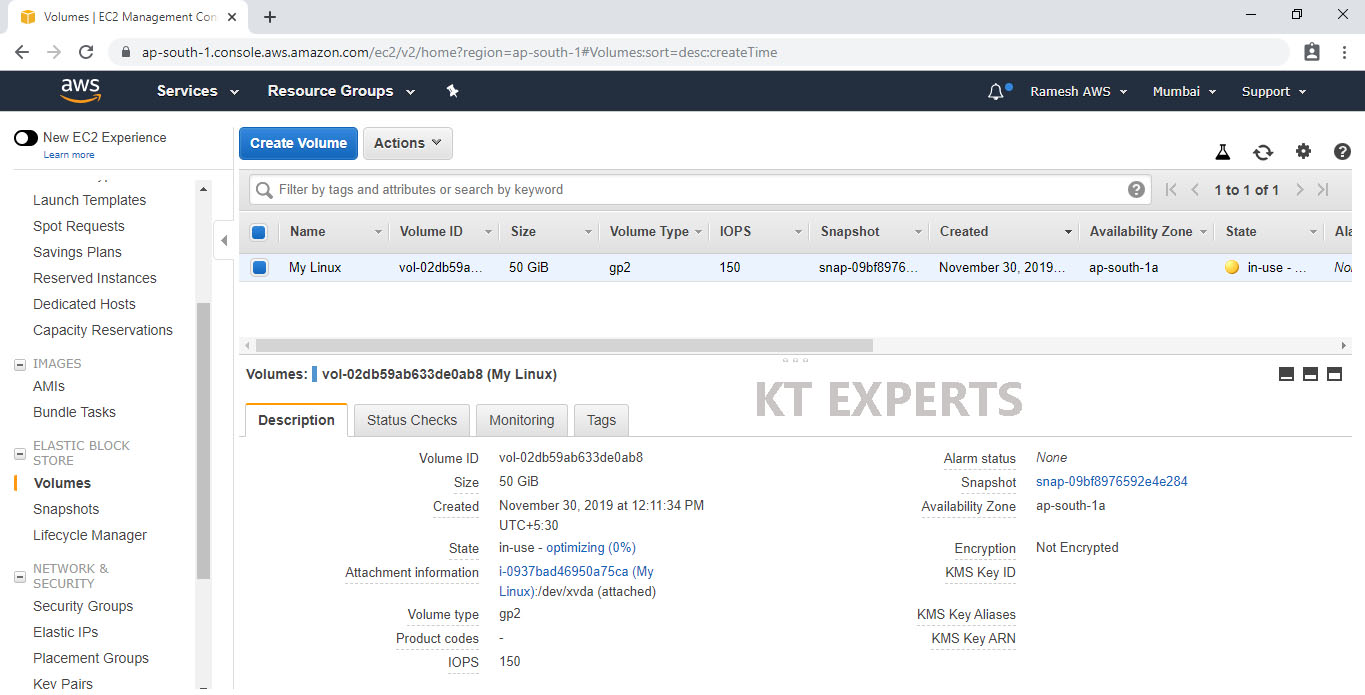
Task: Go to last page of results
Action: click(x=1323, y=190)
